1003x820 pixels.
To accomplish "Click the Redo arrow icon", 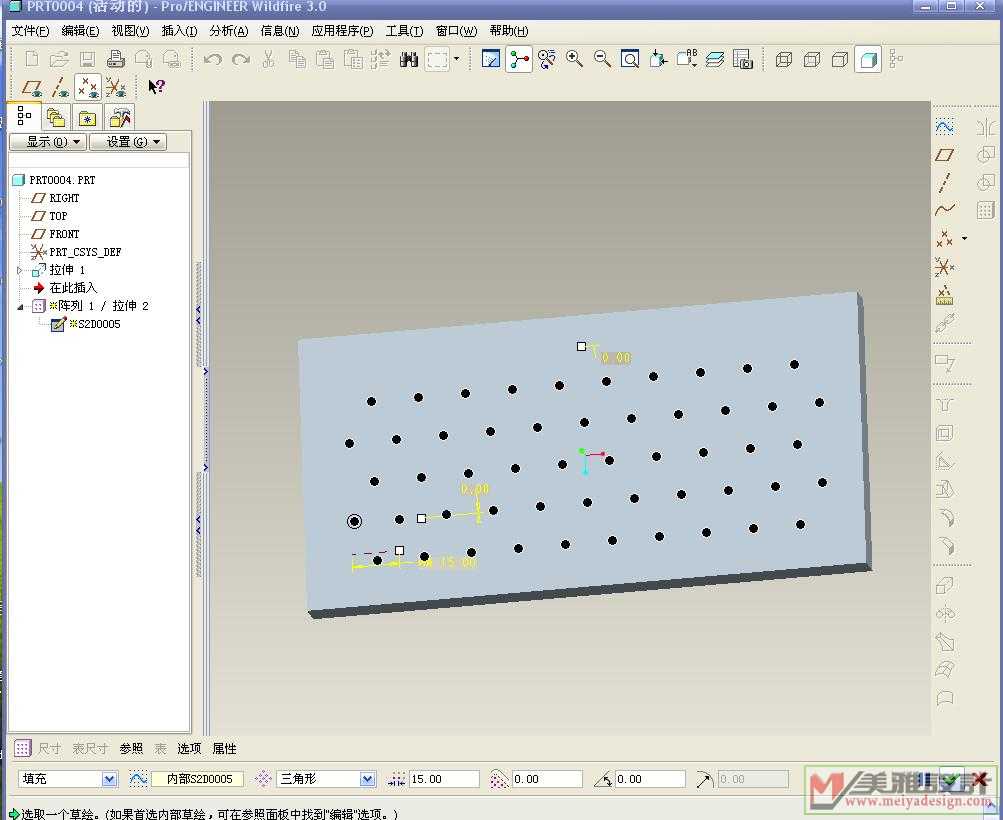I will [x=241, y=59].
